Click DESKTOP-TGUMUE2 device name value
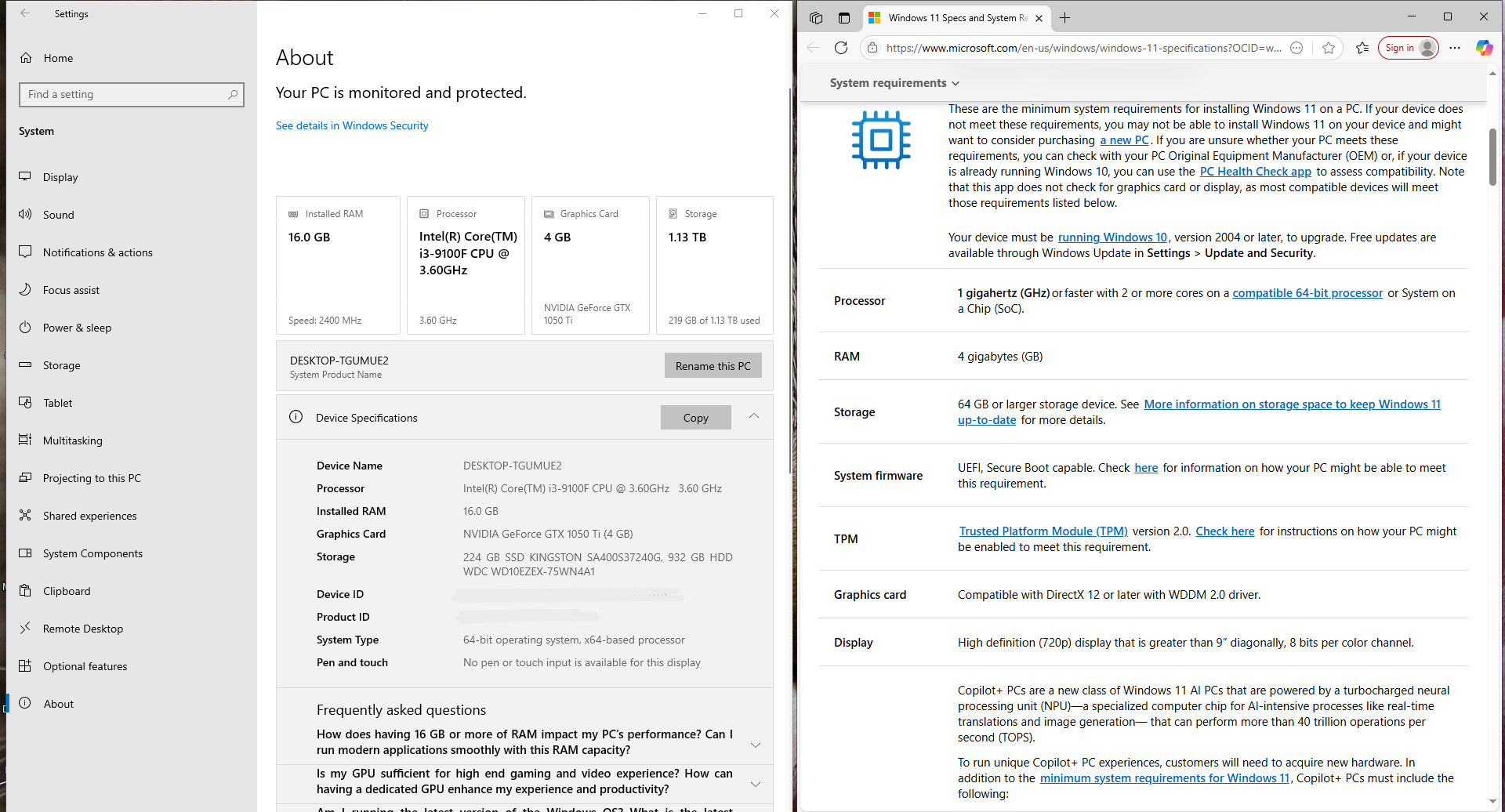The height and width of the screenshot is (812, 1505). coord(513,466)
